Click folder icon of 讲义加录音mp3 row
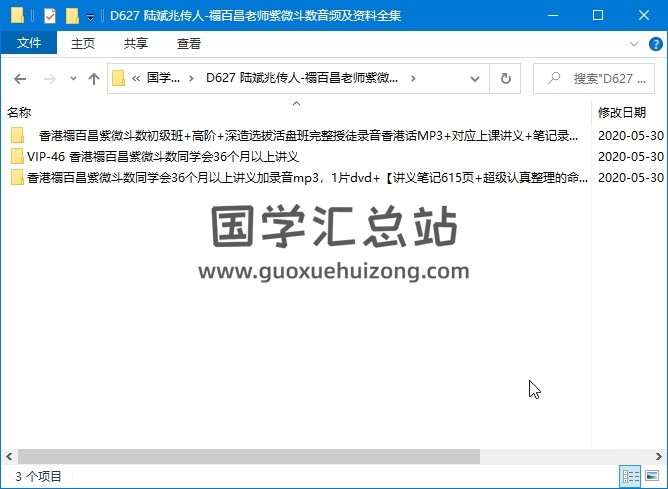The width and height of the screenshot is (668, 489). [17, 177]
